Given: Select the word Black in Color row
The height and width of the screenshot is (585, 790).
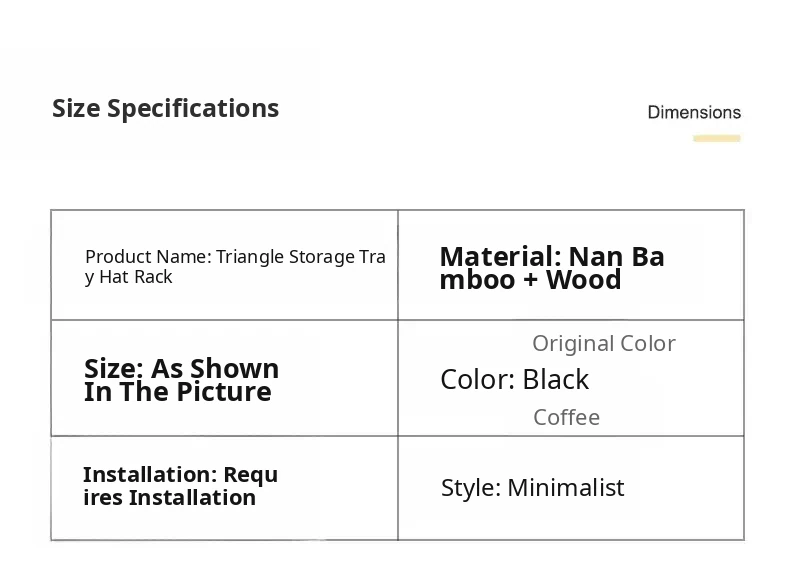Looking at the screenshot, I should 556,380.
